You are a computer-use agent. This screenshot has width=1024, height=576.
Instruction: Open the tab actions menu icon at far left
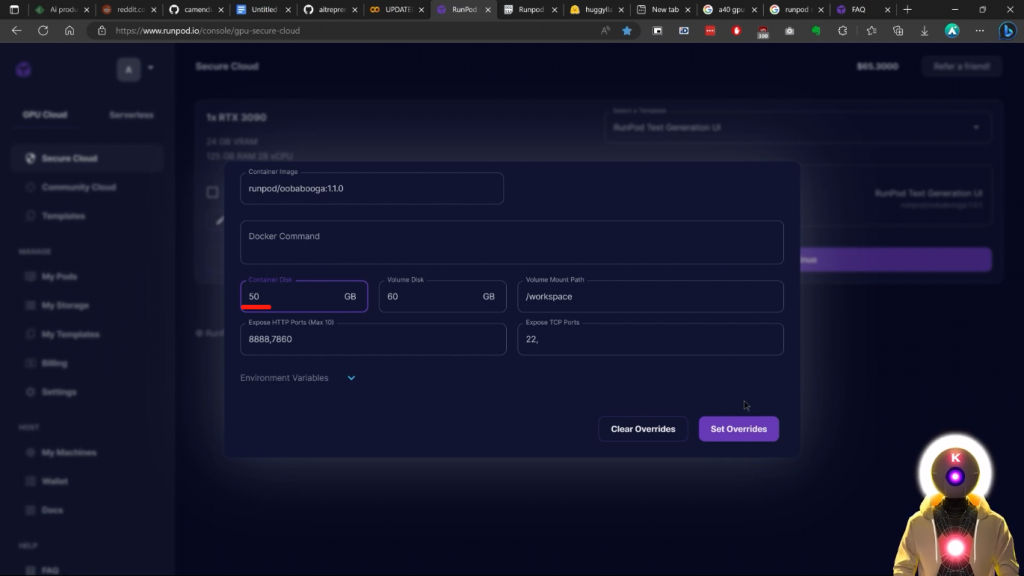click(x=14, y=10)
